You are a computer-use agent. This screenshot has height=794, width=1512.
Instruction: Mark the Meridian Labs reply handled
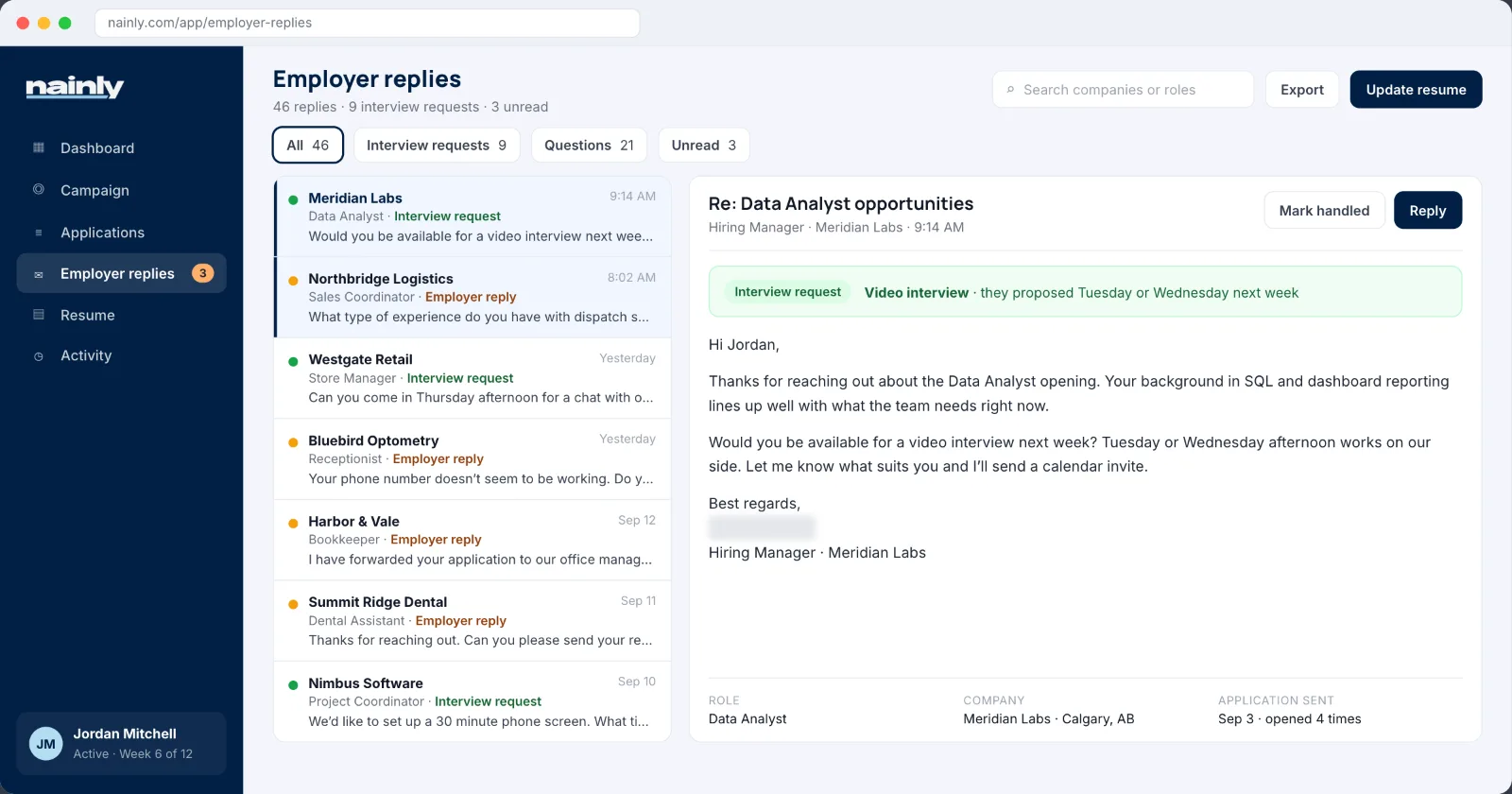1324,211
